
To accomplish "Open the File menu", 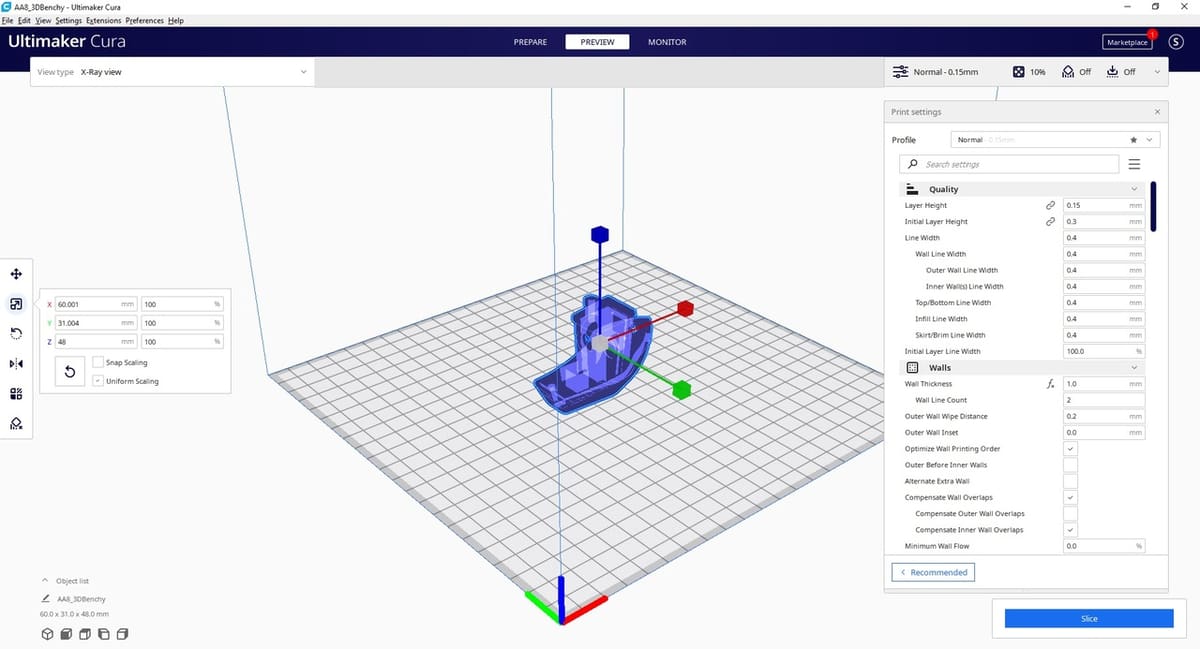I will point(9,21).
